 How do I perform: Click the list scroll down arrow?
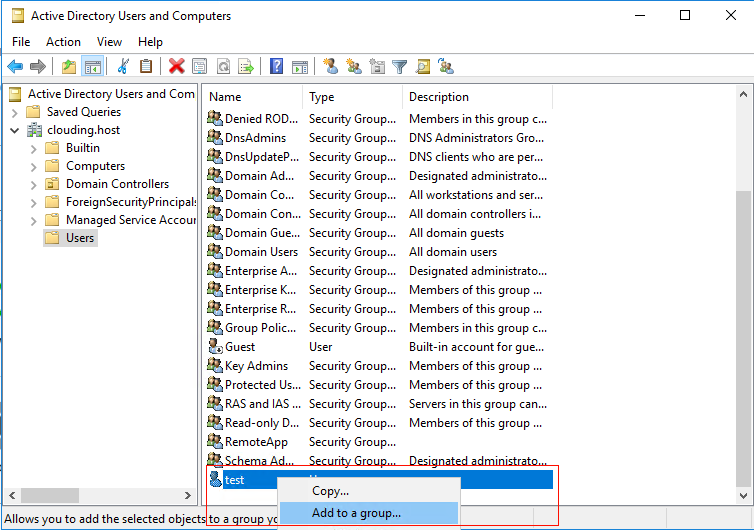point(743,495)
